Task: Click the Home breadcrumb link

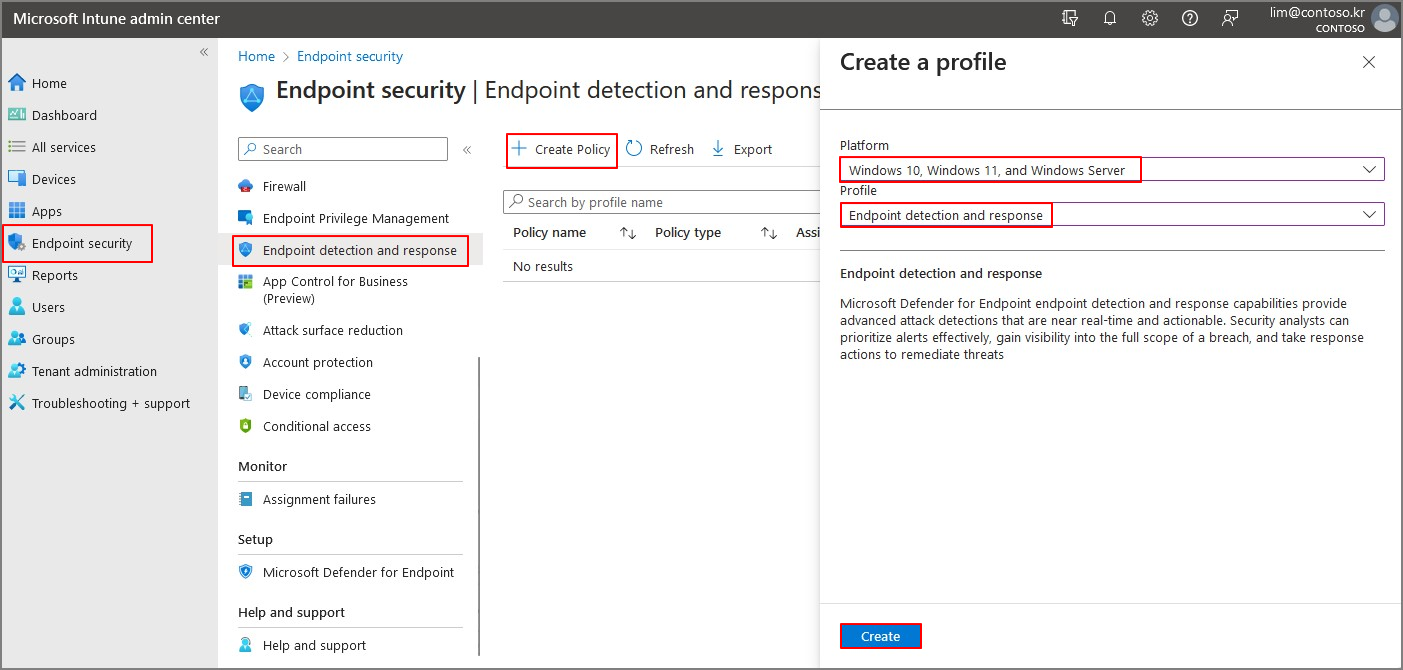Action: pos(256,57)
